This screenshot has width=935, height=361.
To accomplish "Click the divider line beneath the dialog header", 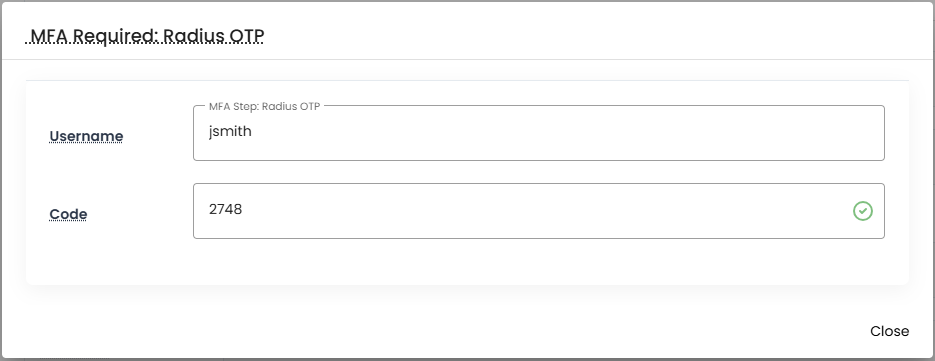I will coord(467,59).
